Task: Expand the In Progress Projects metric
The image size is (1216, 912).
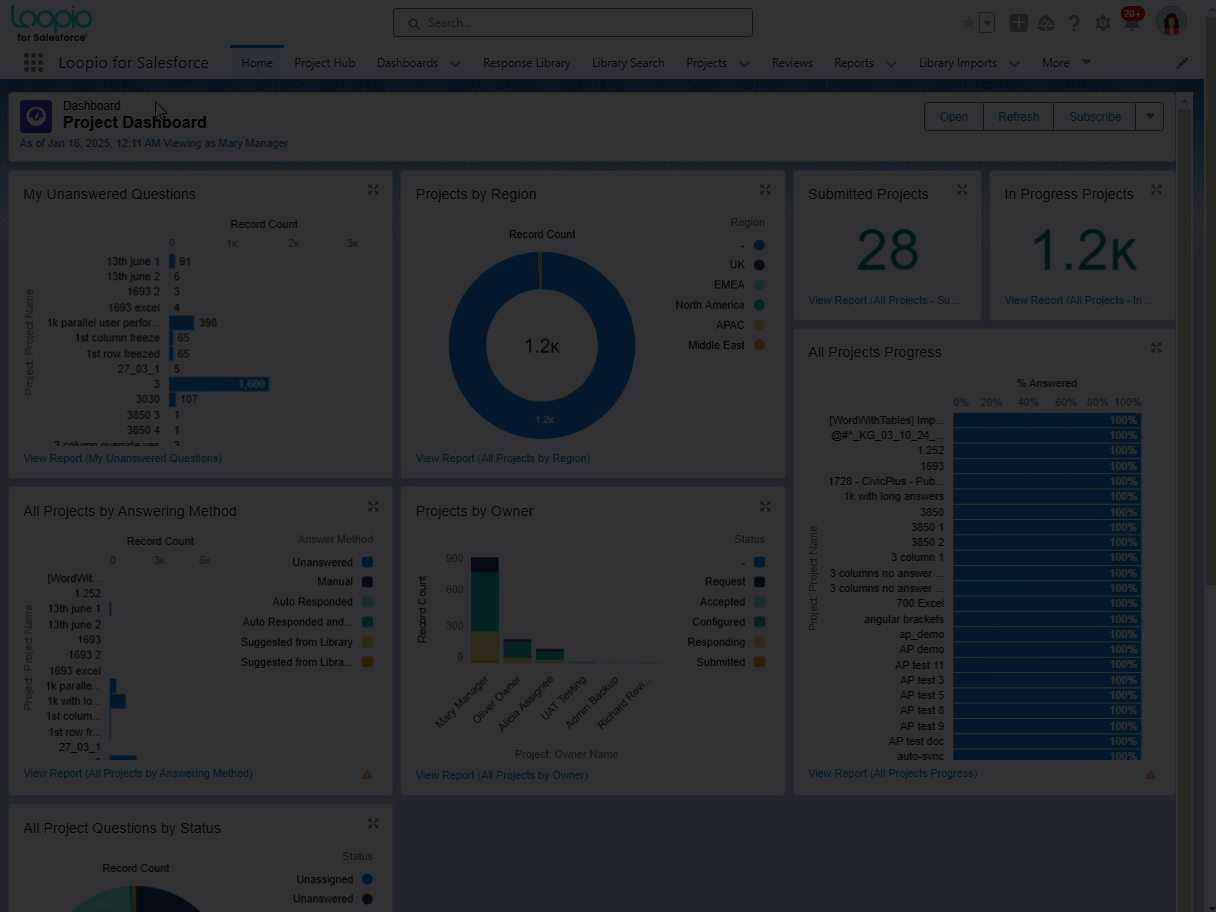Action: coord(1156,190)
